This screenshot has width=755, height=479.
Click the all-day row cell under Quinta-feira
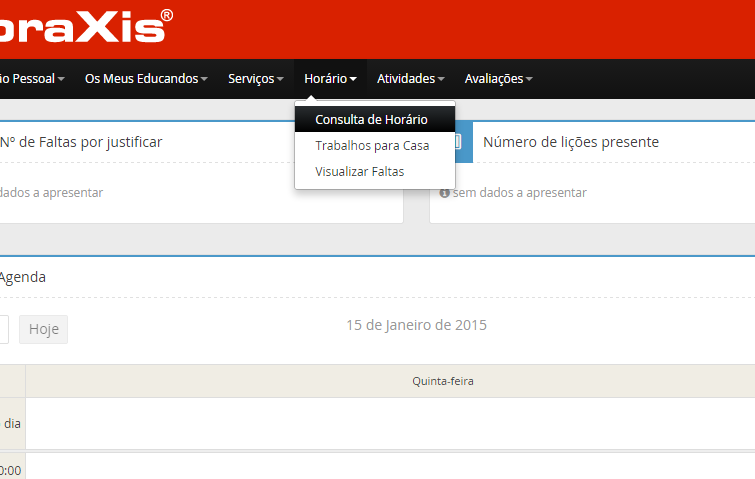pos(390,423)
